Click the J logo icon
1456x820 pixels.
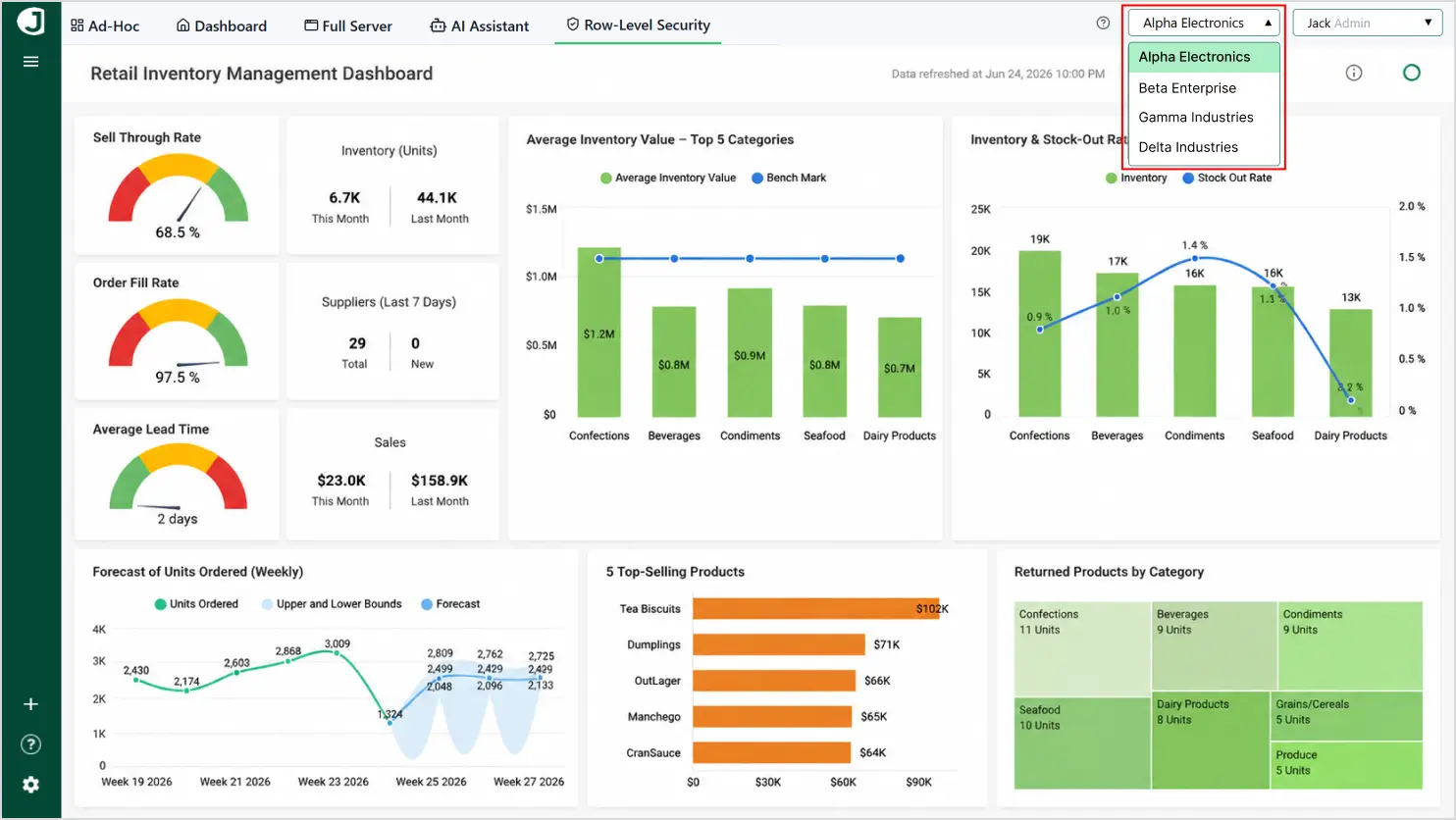(x=31, y=22)
